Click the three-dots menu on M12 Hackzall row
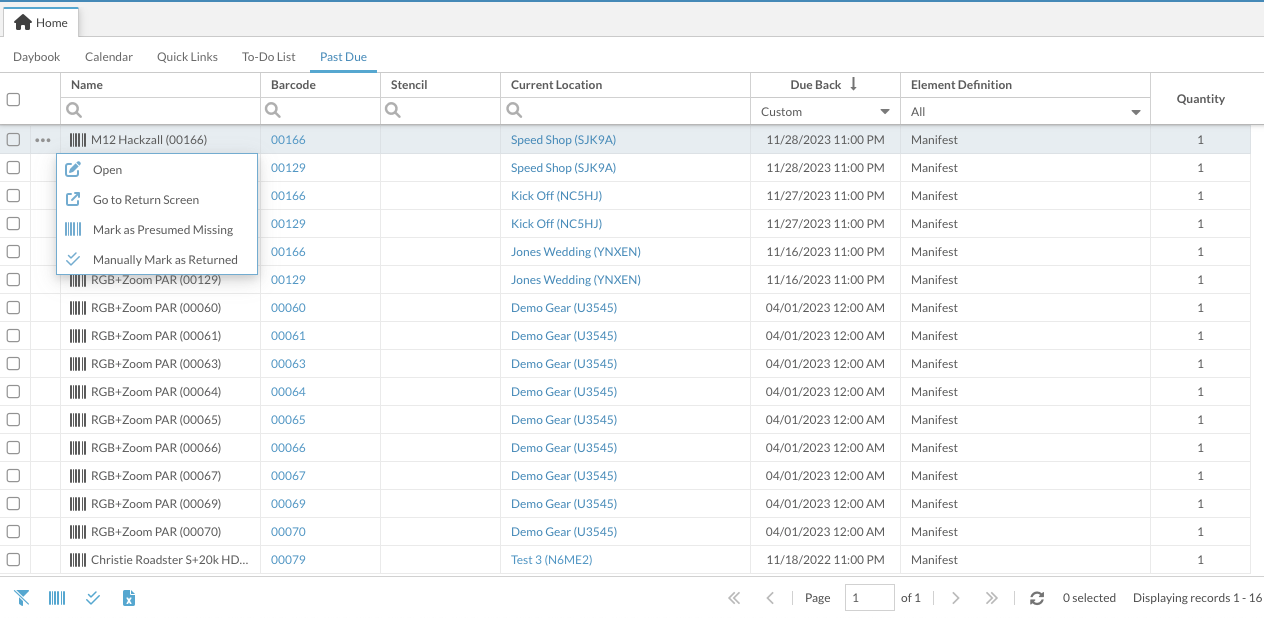The image size is (1264, 618). [x=42, y=140]
